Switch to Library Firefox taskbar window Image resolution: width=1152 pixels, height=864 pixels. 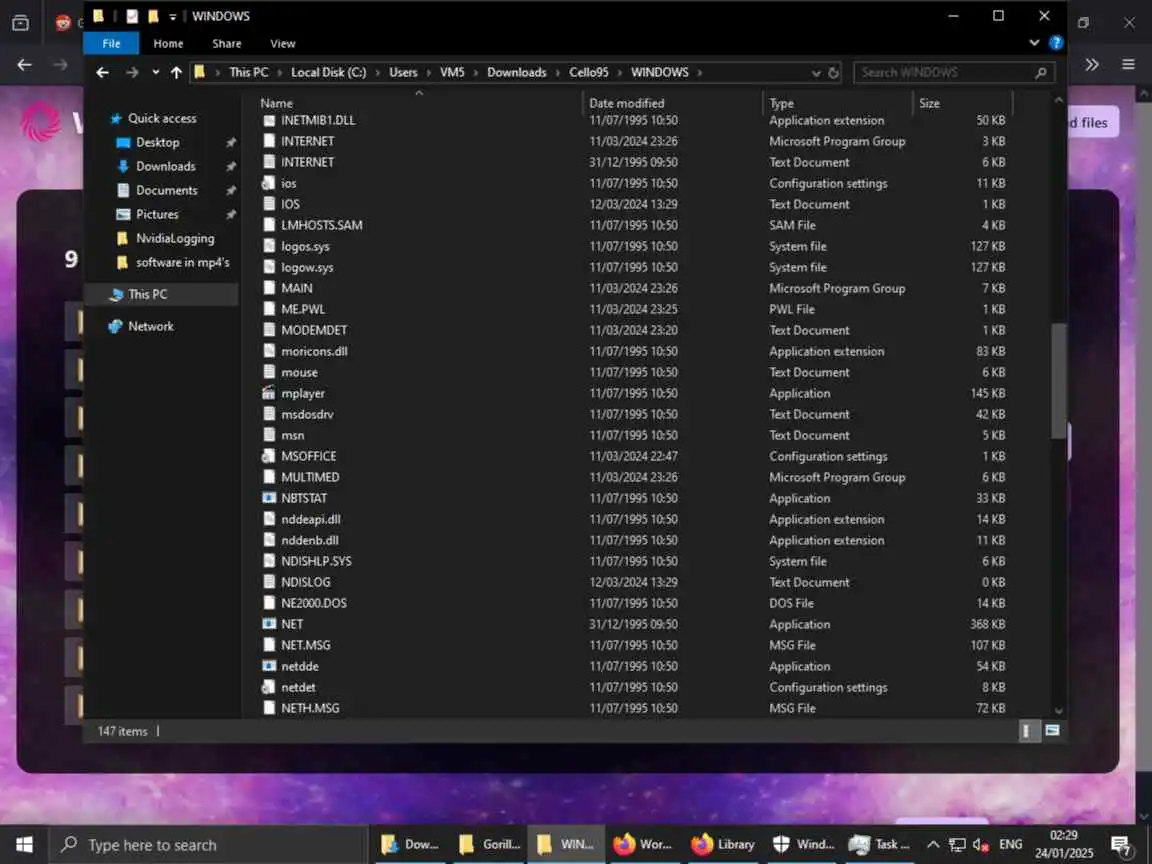pos(723,845)
